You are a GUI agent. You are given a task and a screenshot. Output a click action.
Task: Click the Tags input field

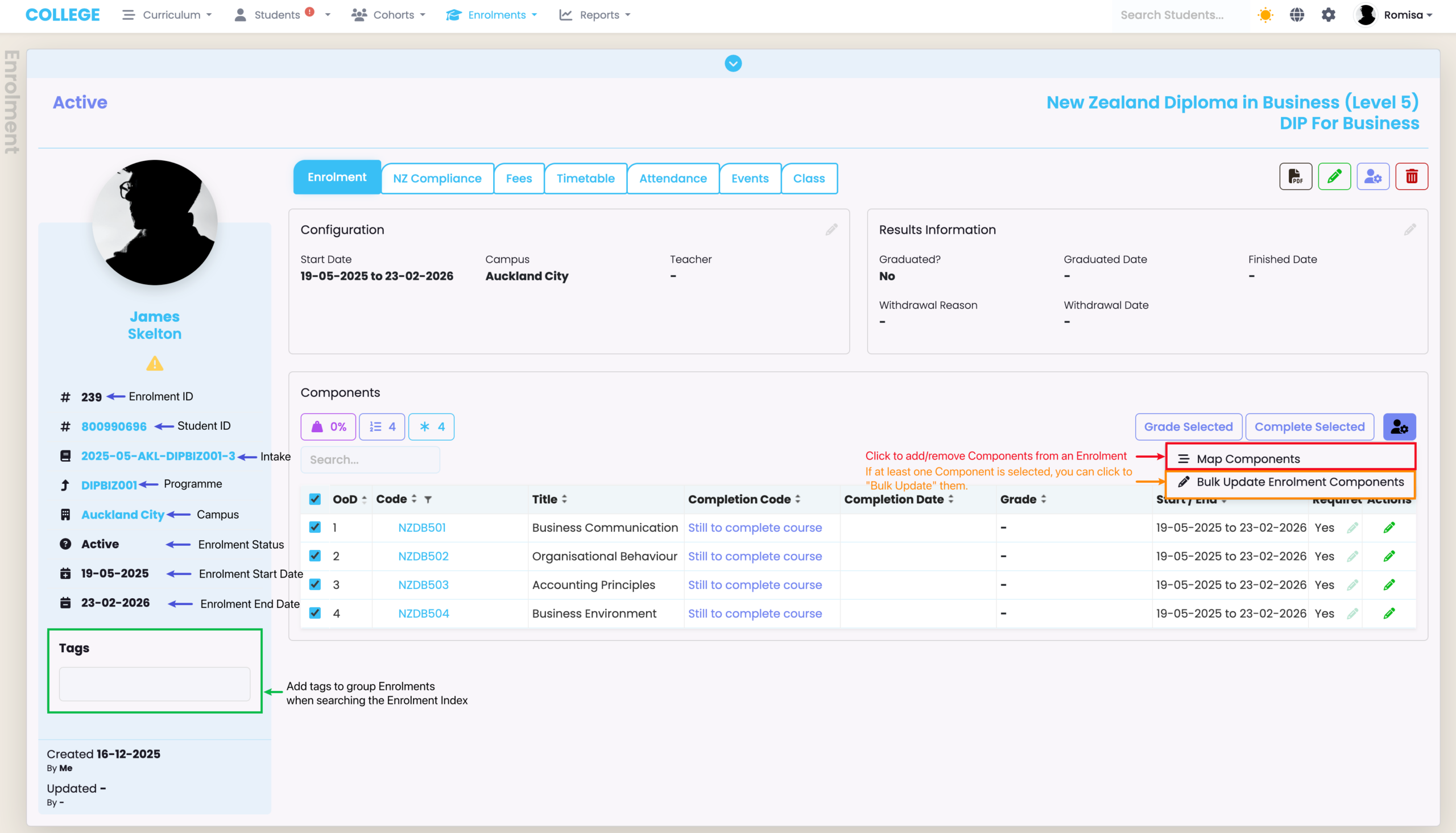pos(155,683)
